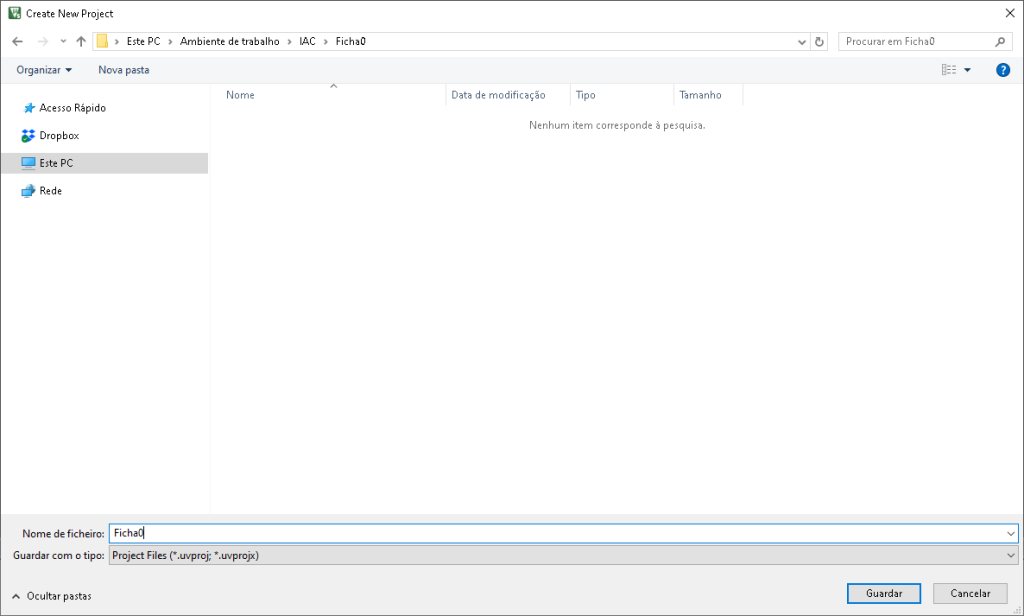1024x616 pixels.
Task: Open Acesso Rápido in the sidebar
Action: (x=71, y=108)
